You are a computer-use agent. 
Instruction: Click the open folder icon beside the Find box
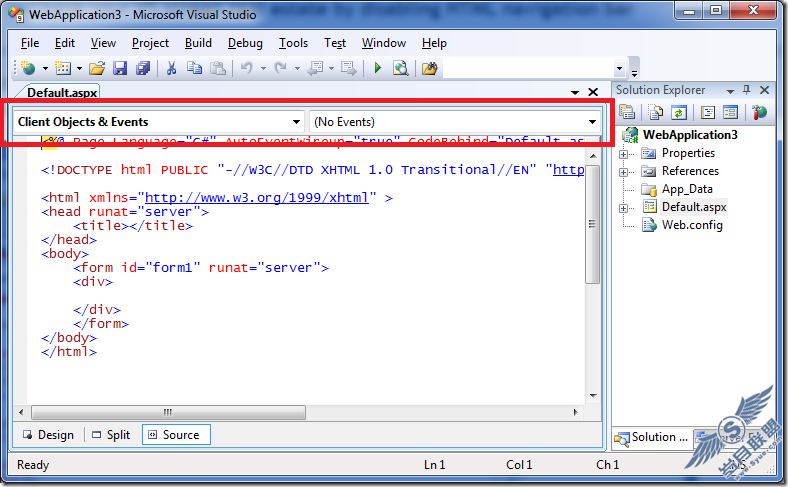[430, 68]
